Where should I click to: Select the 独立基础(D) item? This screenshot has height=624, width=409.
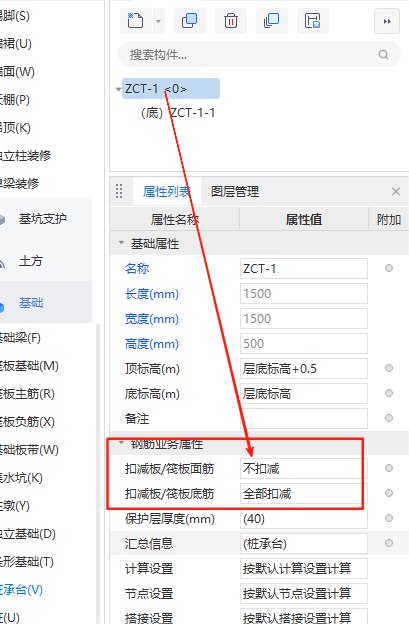pyautogui.click(x=28, y=534)
